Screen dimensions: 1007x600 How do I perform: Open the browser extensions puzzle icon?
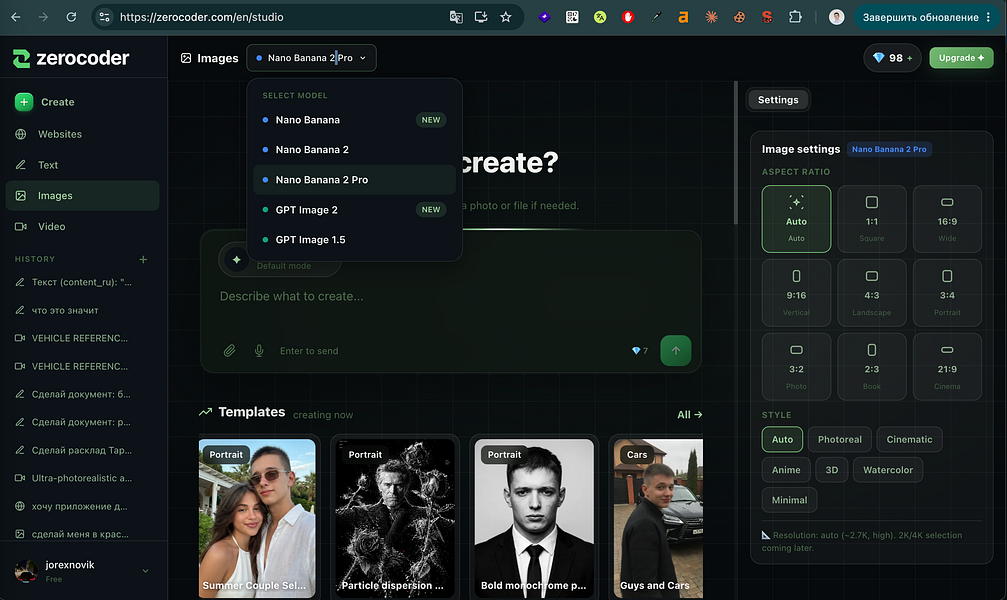point(795,17)
